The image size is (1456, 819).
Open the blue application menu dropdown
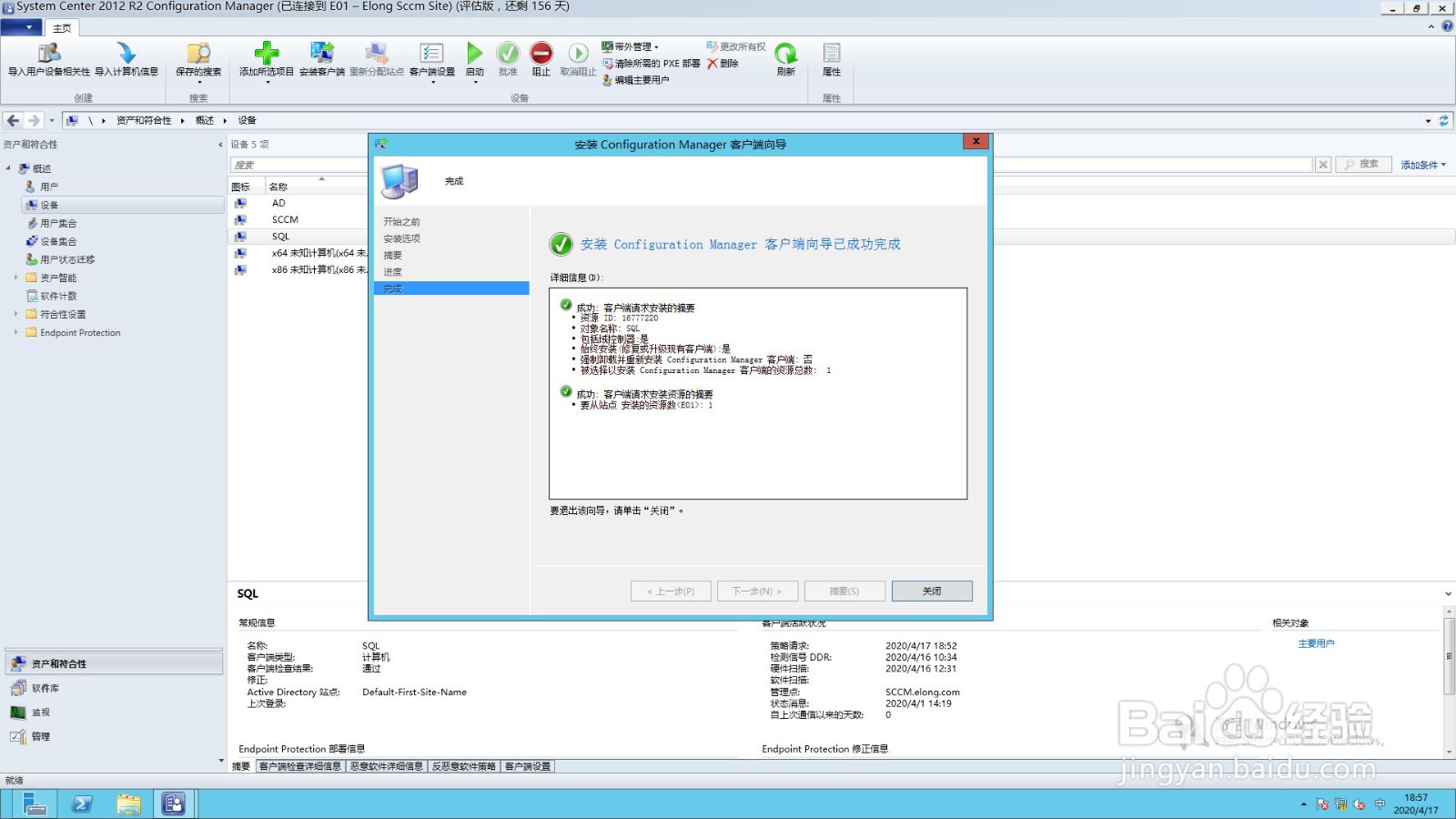(x=21, y=27)
